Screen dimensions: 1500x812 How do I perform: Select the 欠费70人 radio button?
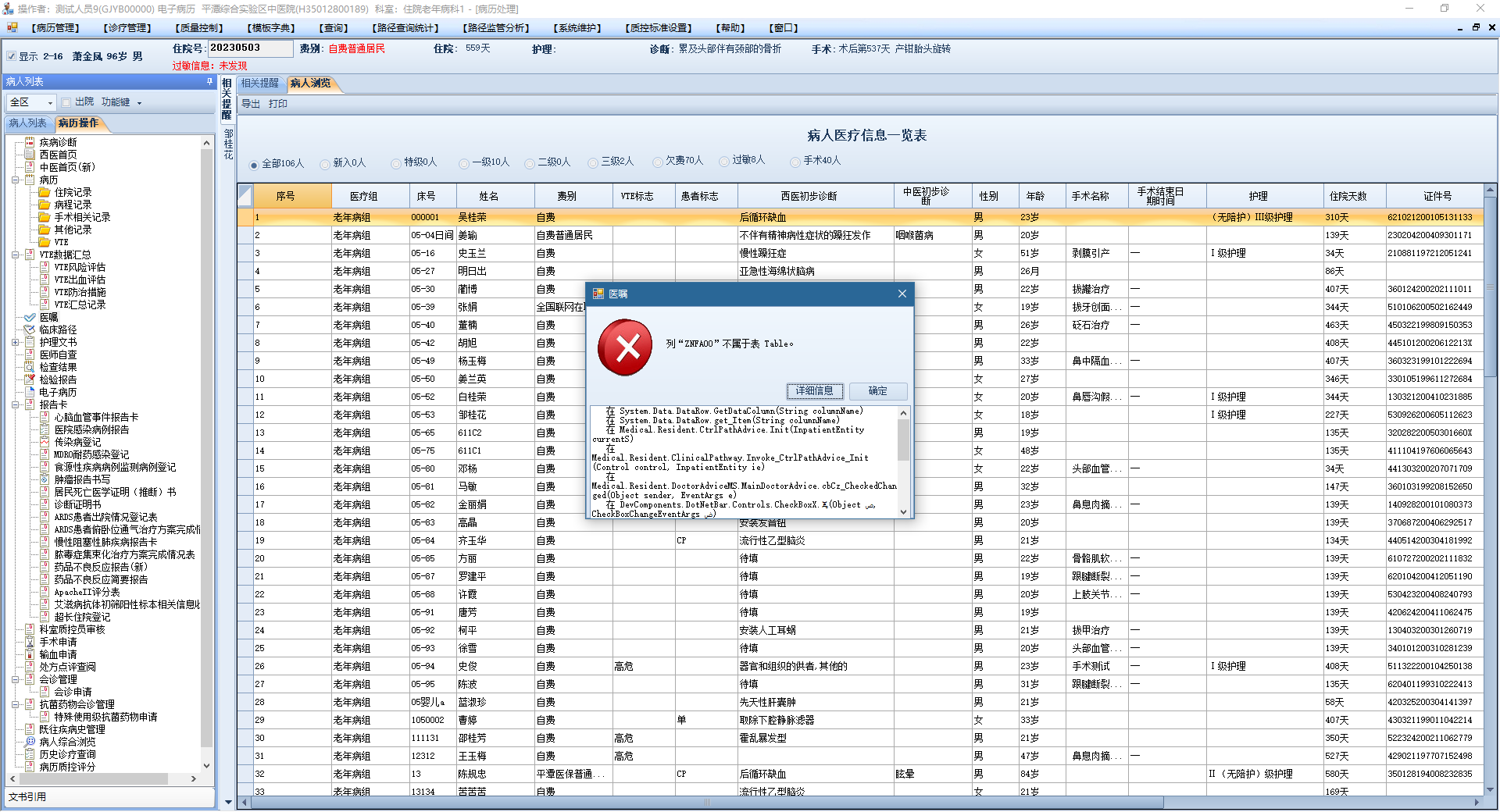(658, 162)
